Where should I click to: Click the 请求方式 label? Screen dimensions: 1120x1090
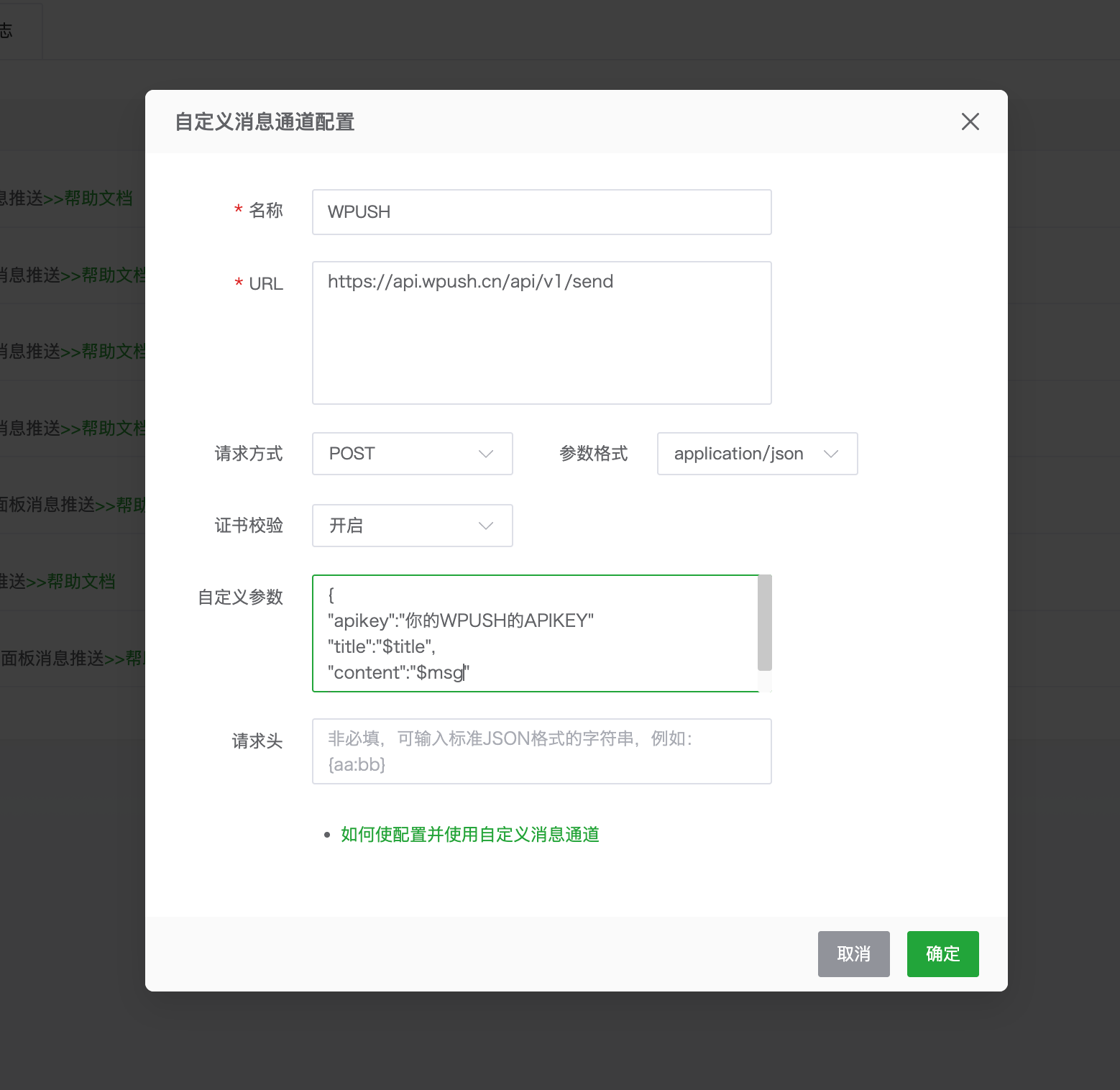point(249,454)
